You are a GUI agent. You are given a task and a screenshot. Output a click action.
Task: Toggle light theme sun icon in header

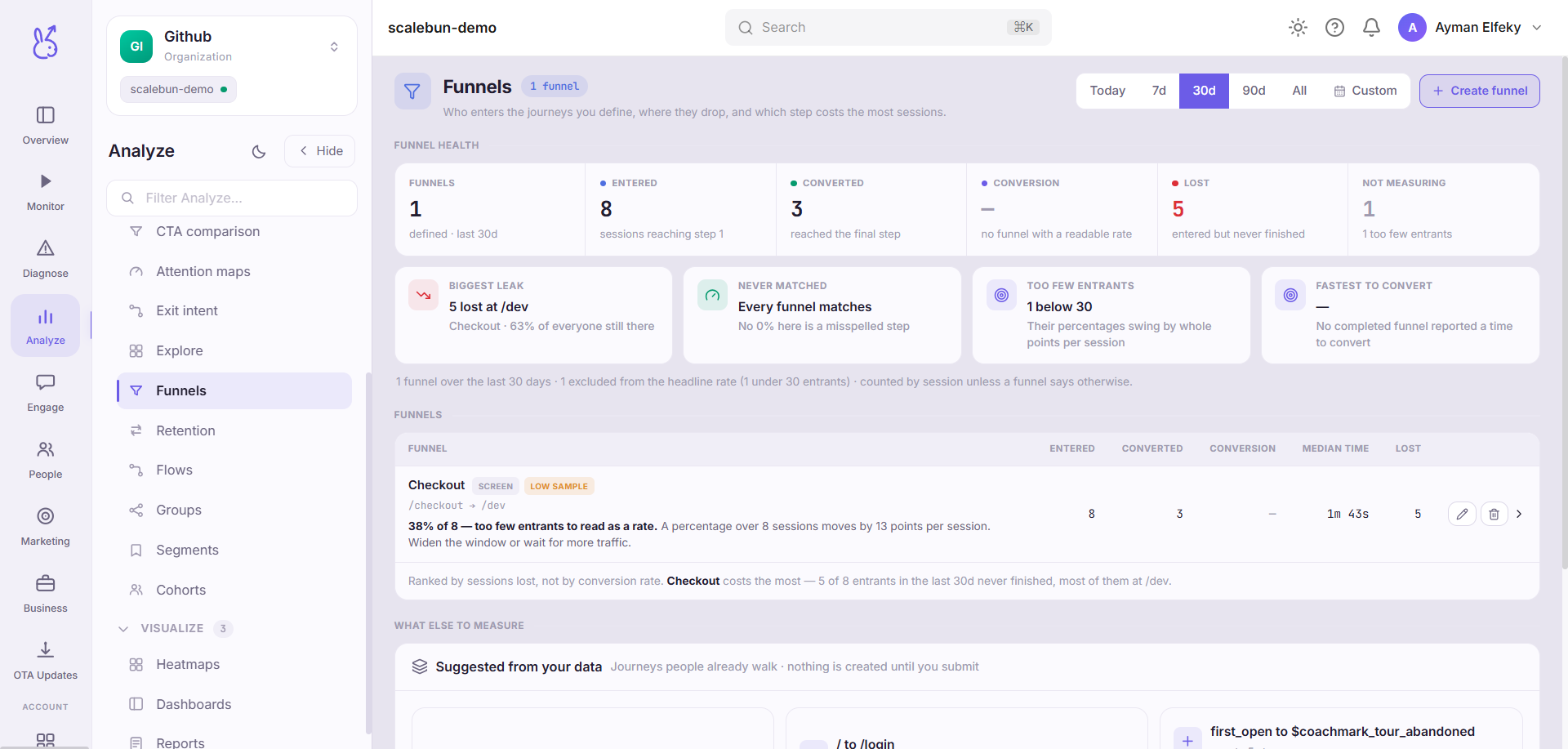(x=1298, y=28)
